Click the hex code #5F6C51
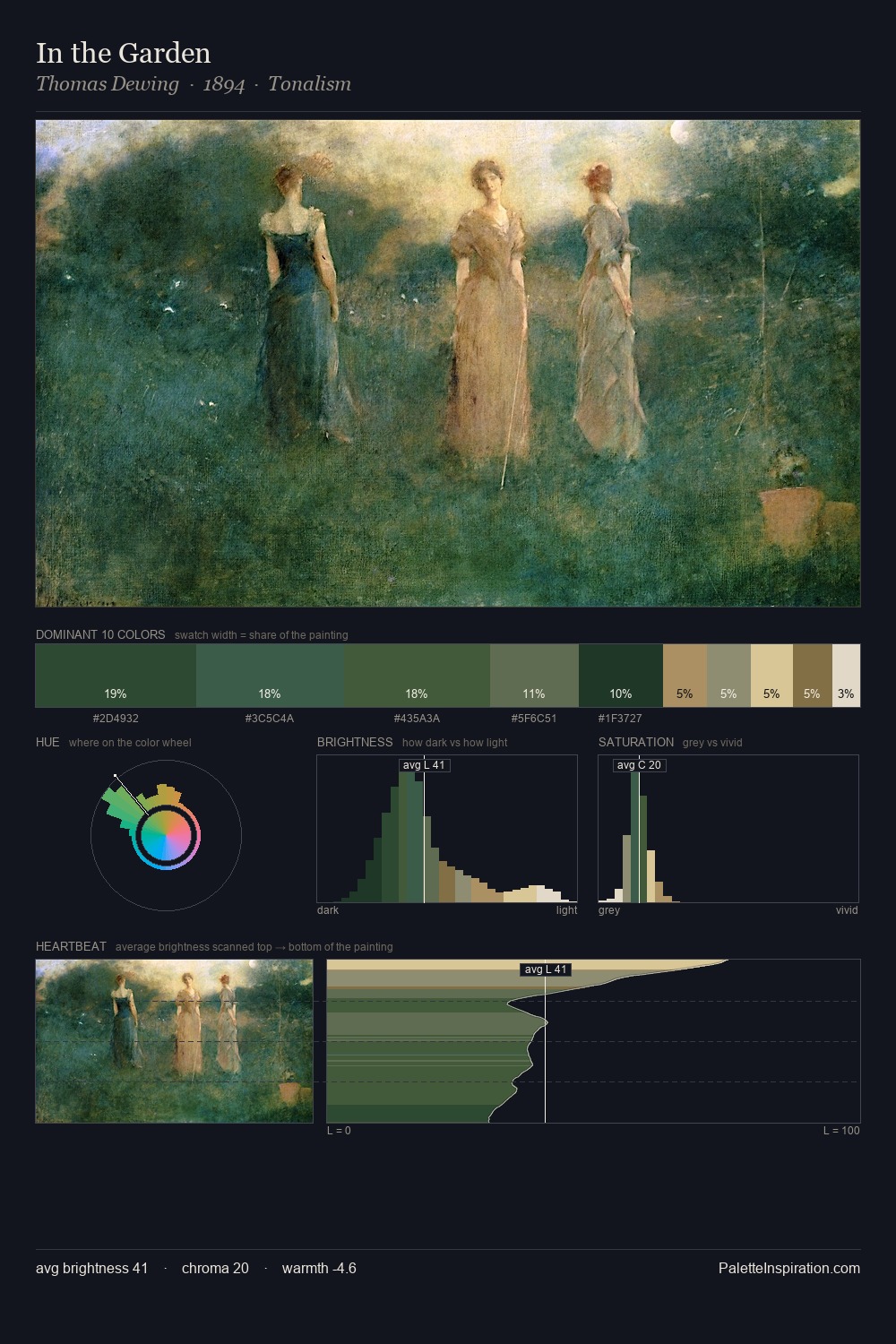This screenshot has height=1344, width=896. point(534,719)
